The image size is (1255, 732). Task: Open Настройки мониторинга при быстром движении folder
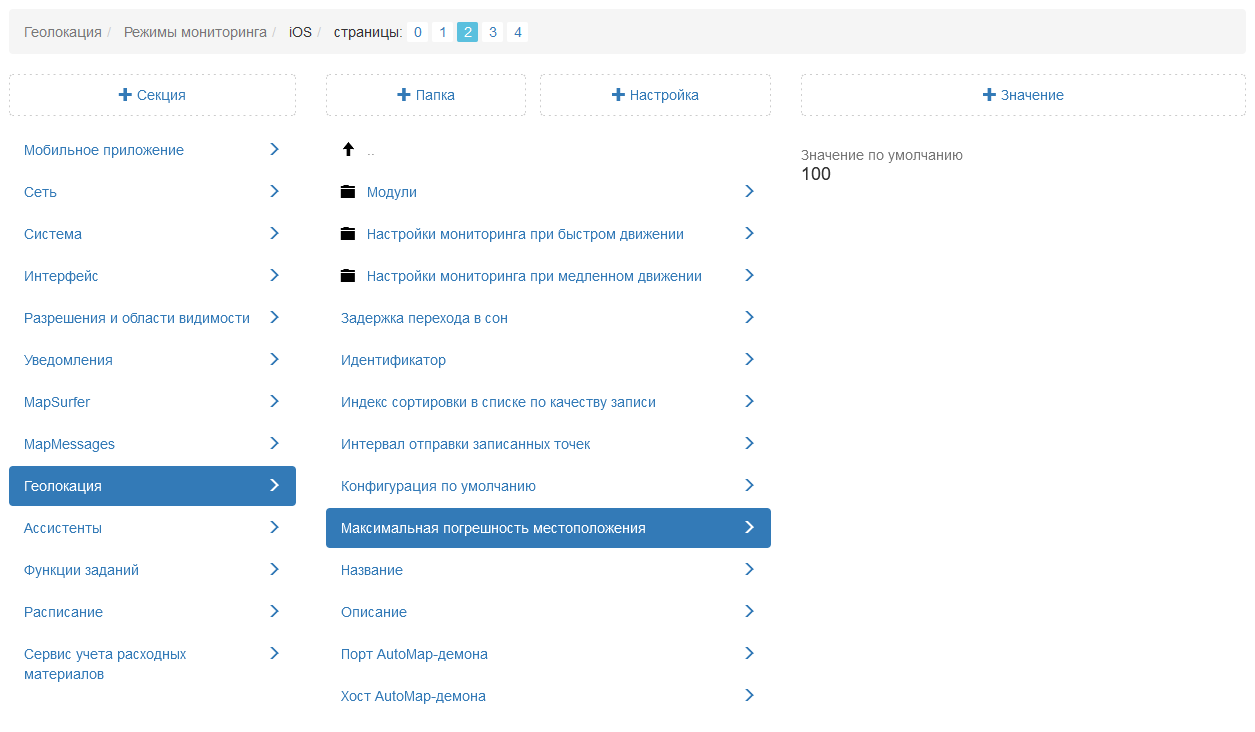(x=548, y=234)
